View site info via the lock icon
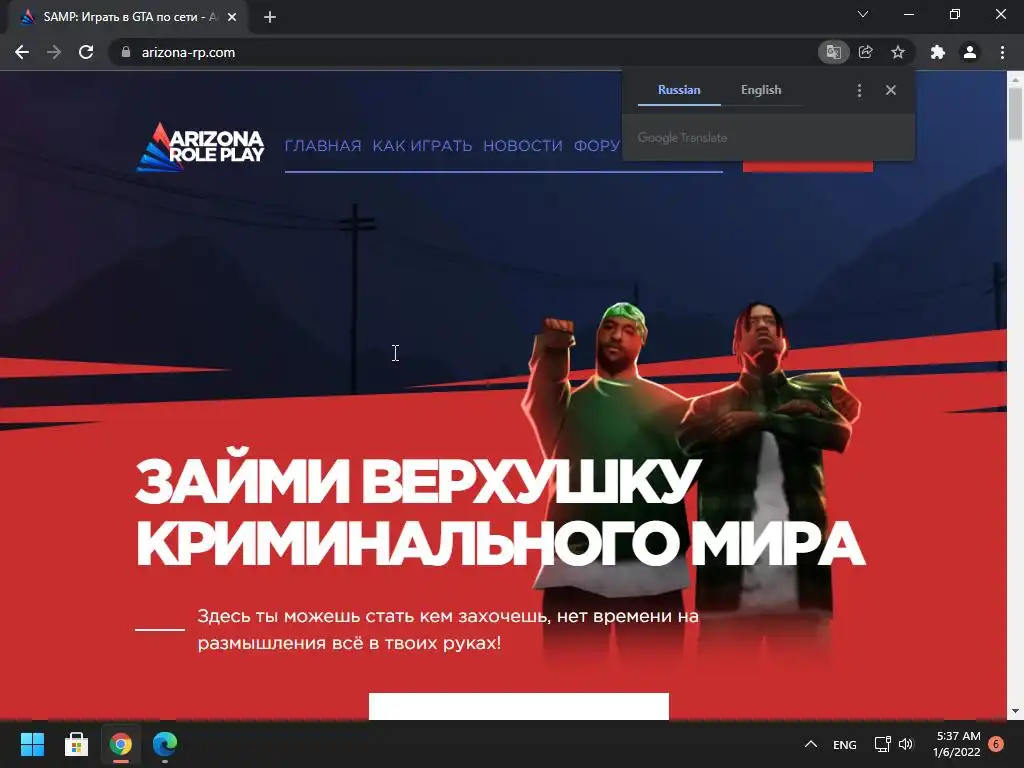 [x=126, y=52]
